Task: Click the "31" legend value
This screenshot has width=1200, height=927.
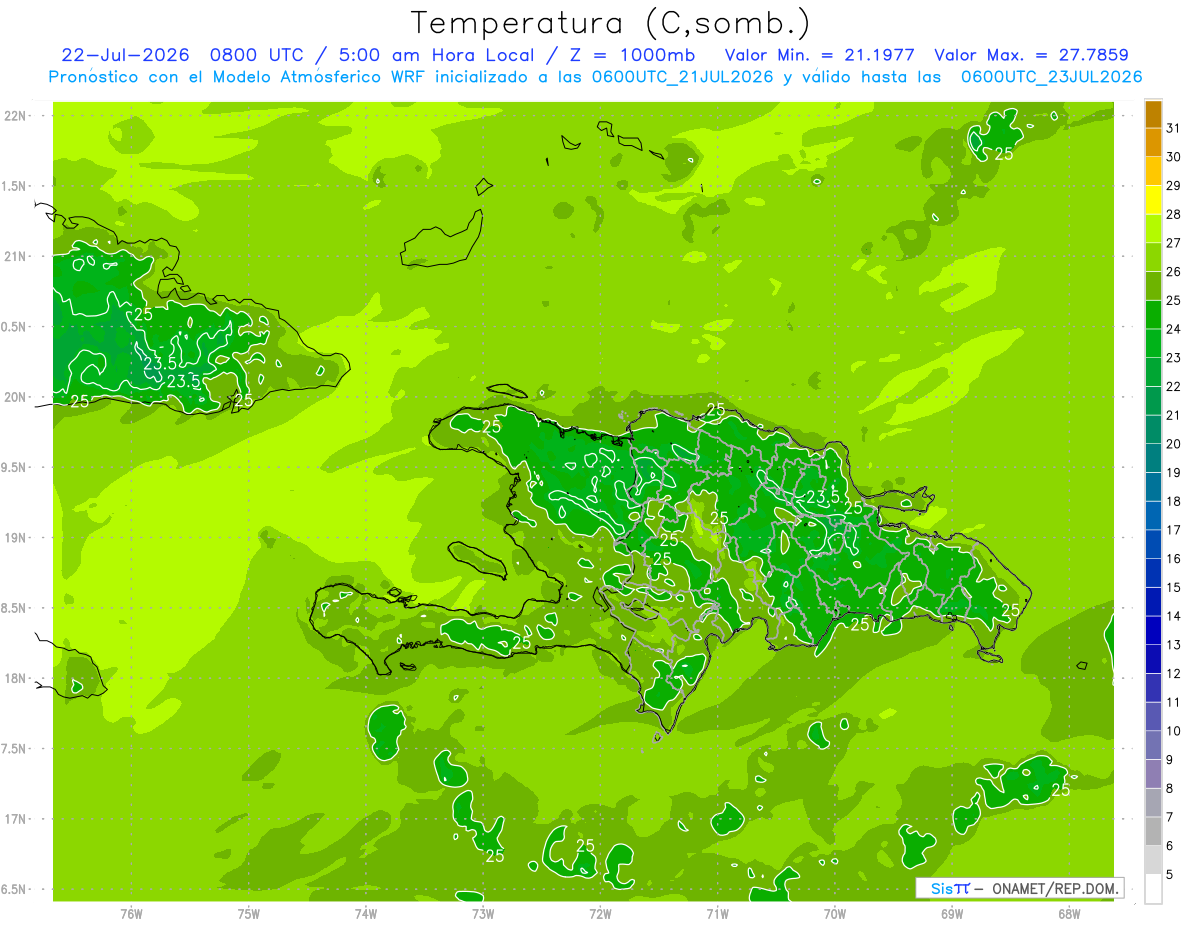Action: [x=1174, y=127]
